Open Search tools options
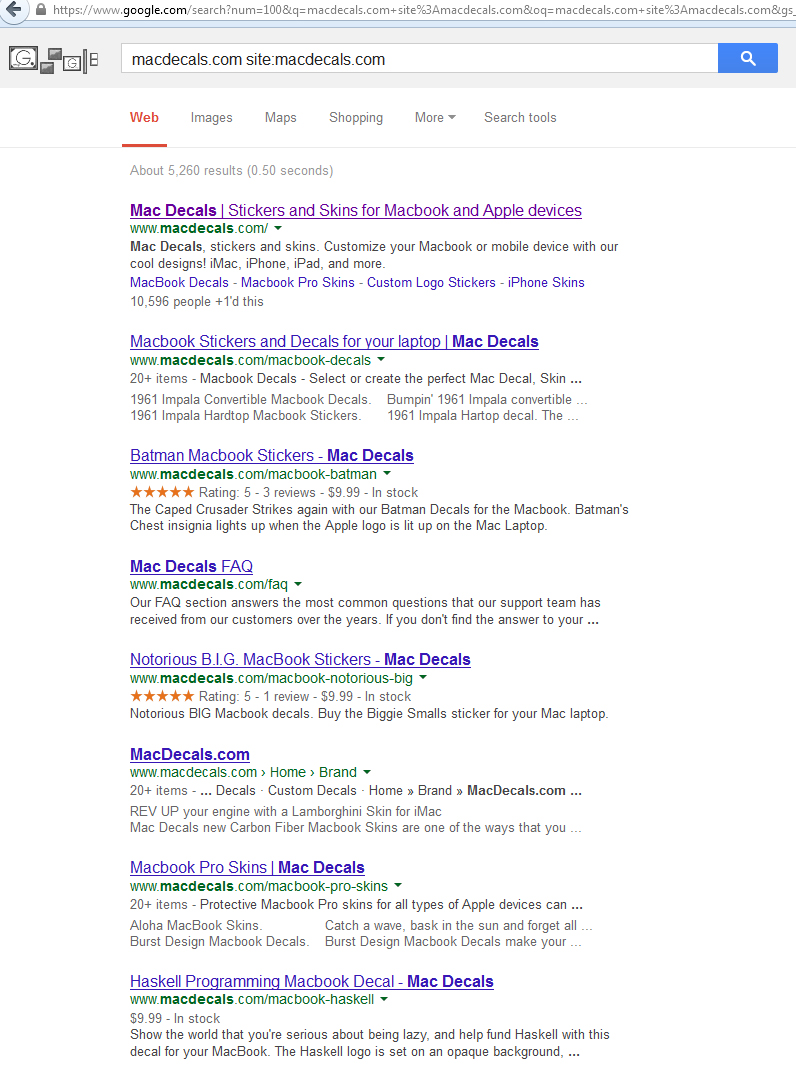This screenshot has width=796, height=1065. click(520, 118)
